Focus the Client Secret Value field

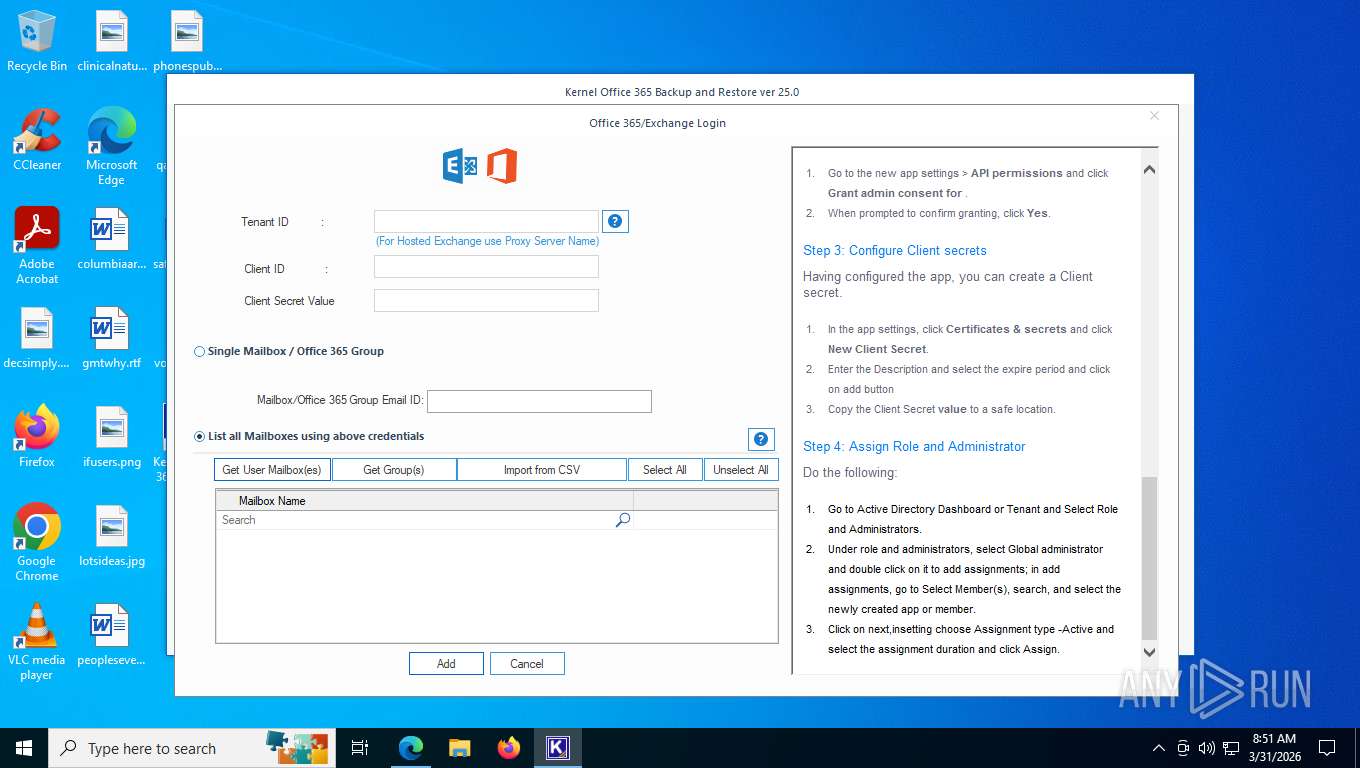pyautogui.click(x=486, y=300)
